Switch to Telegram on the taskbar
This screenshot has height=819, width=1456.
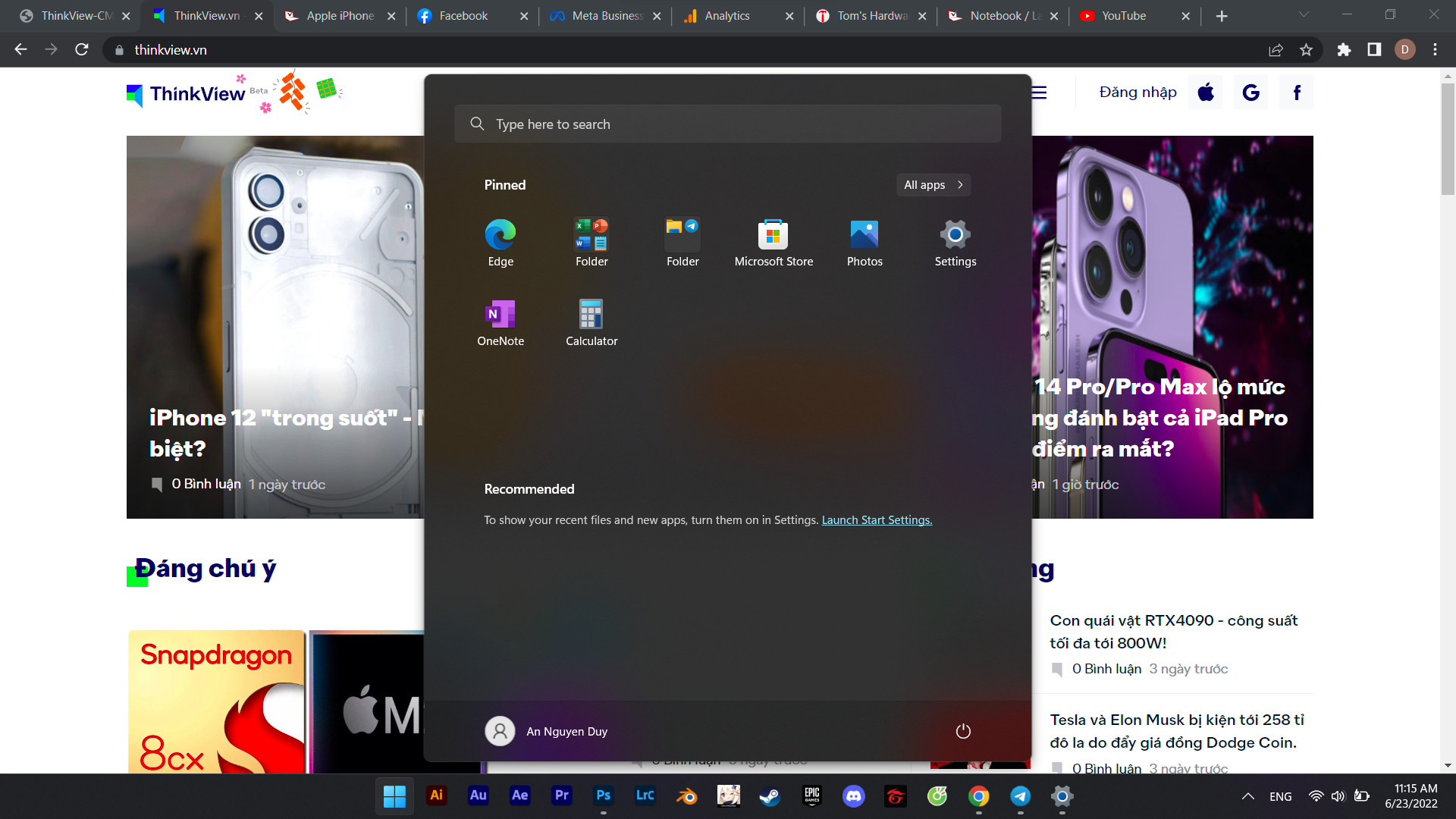click(1020, 796)
